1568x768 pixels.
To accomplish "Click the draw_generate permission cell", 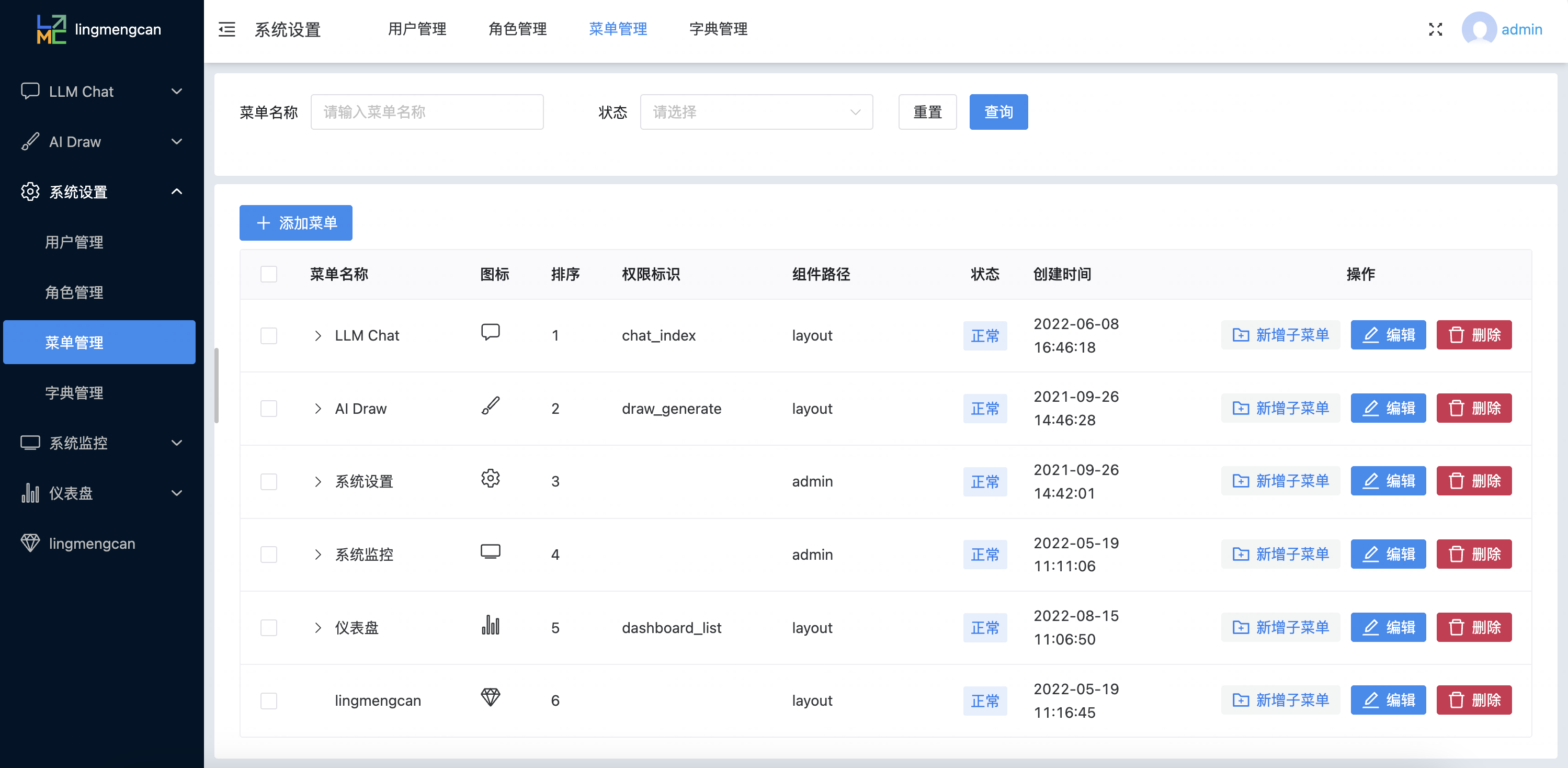I will (672, 409).
